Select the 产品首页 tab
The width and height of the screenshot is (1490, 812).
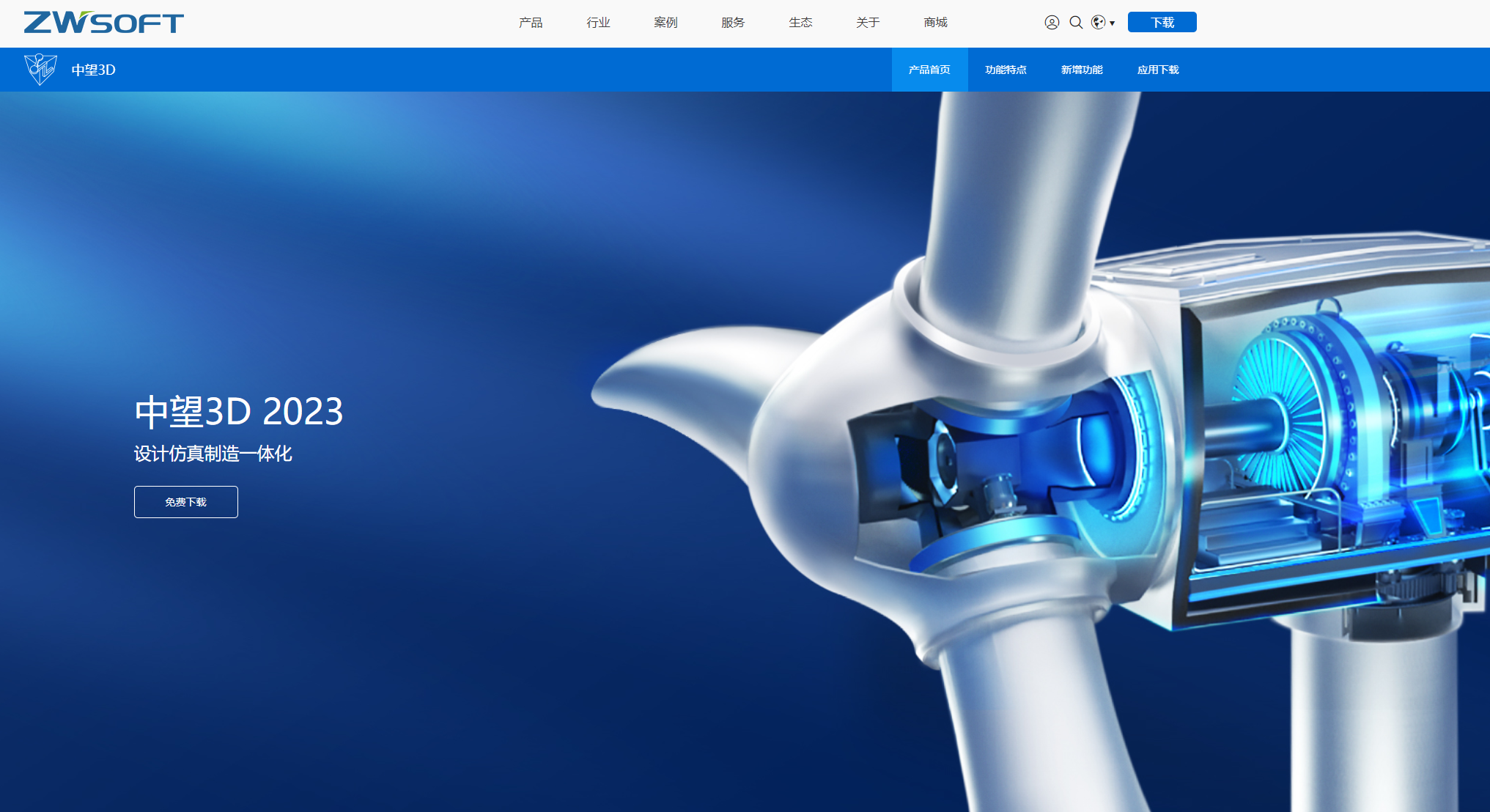coord(929,70)
